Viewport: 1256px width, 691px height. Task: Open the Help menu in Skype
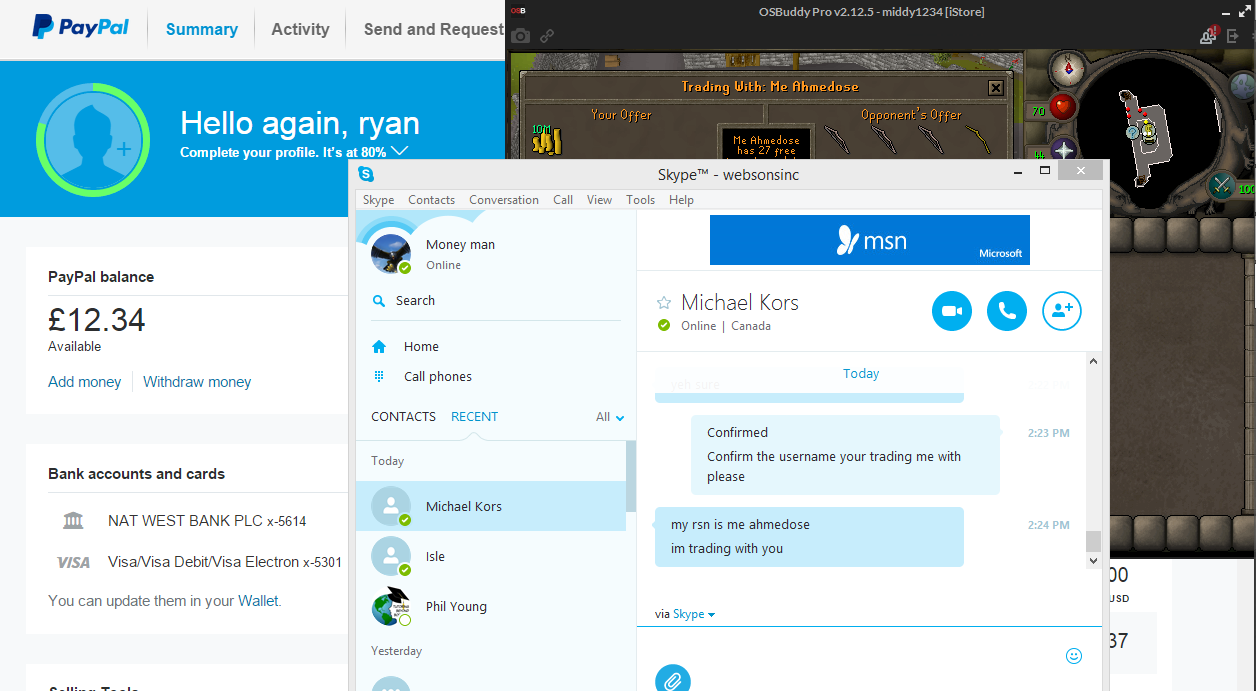click(x=681, y=200)
